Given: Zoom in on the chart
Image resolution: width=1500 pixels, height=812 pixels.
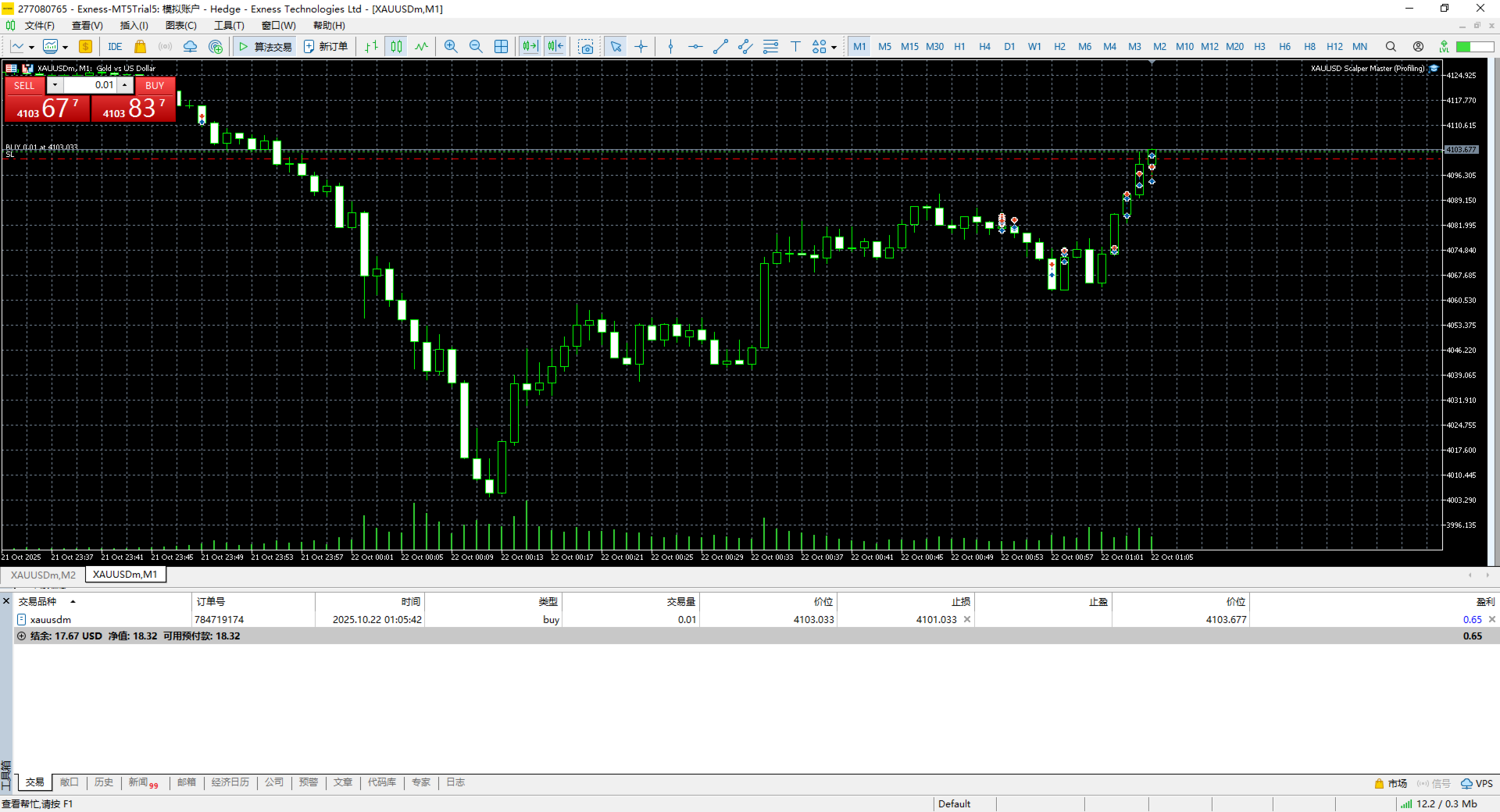Looking at the screenshot, I should click(x=451, y=47).
